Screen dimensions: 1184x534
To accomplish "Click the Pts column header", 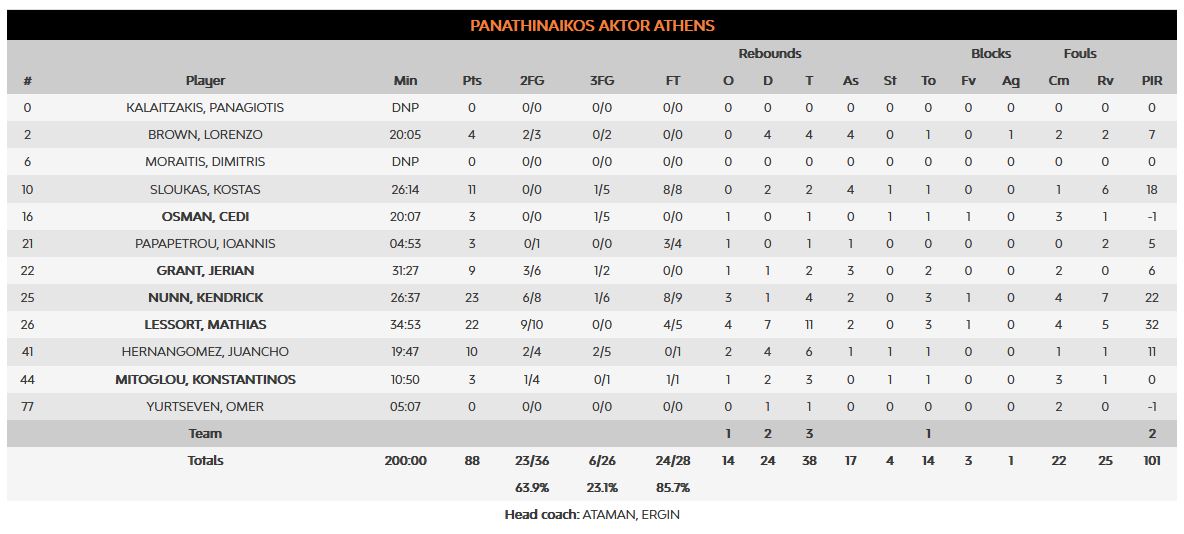I will pos(472,80).
